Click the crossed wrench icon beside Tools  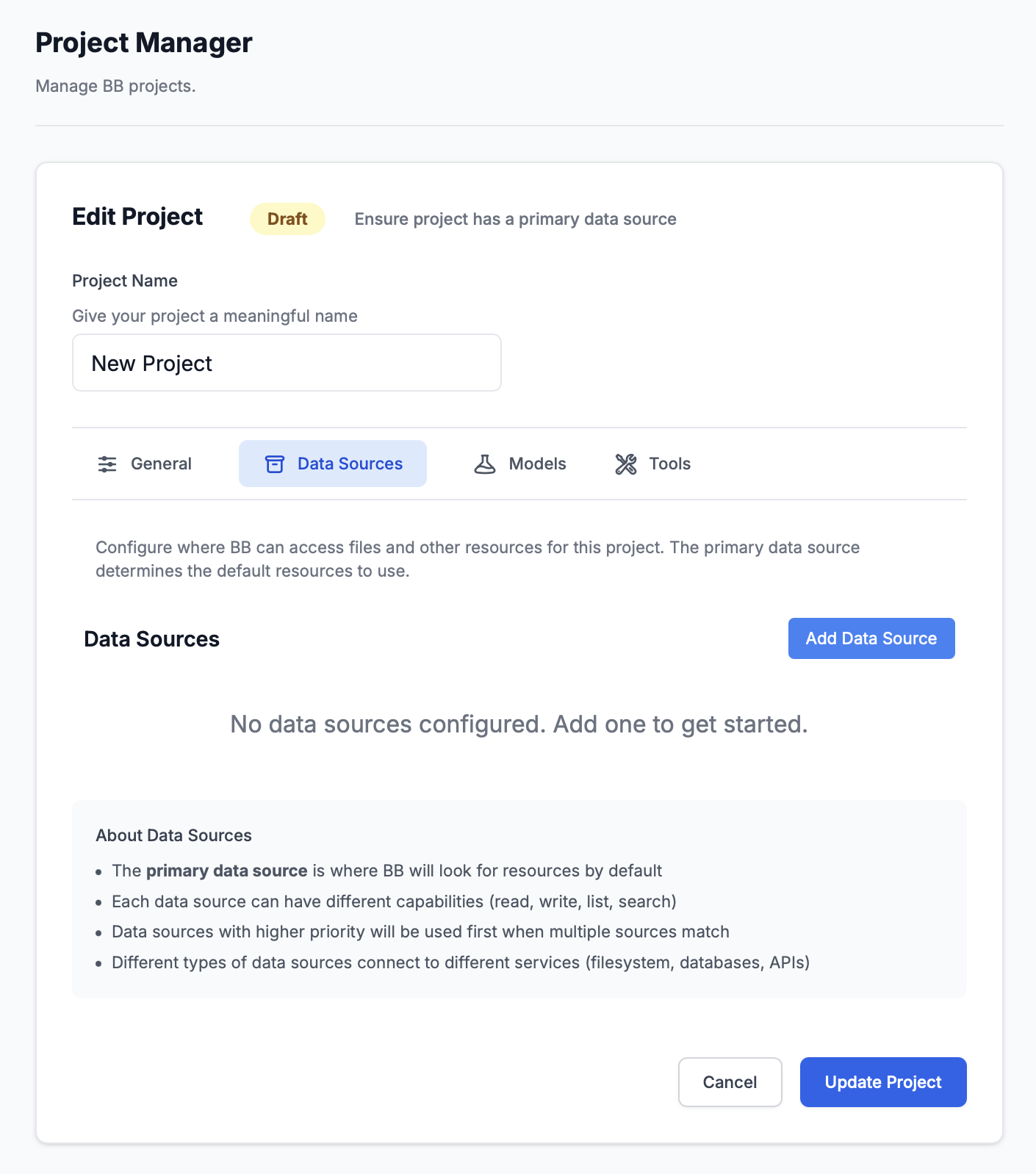(626, 464)
